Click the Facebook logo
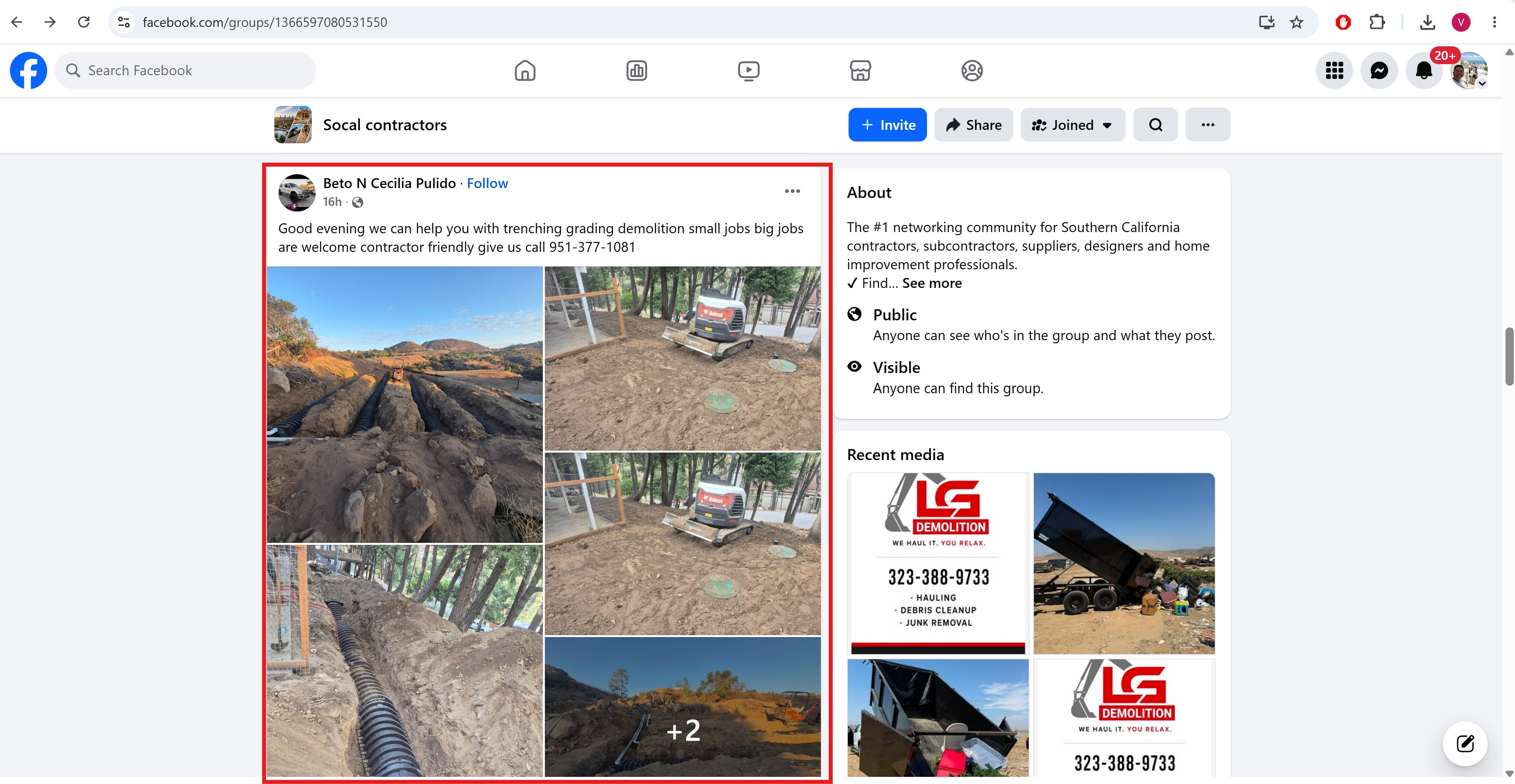Image resolution: width=1515 pixels, height=784 pixels. [28, 70]
